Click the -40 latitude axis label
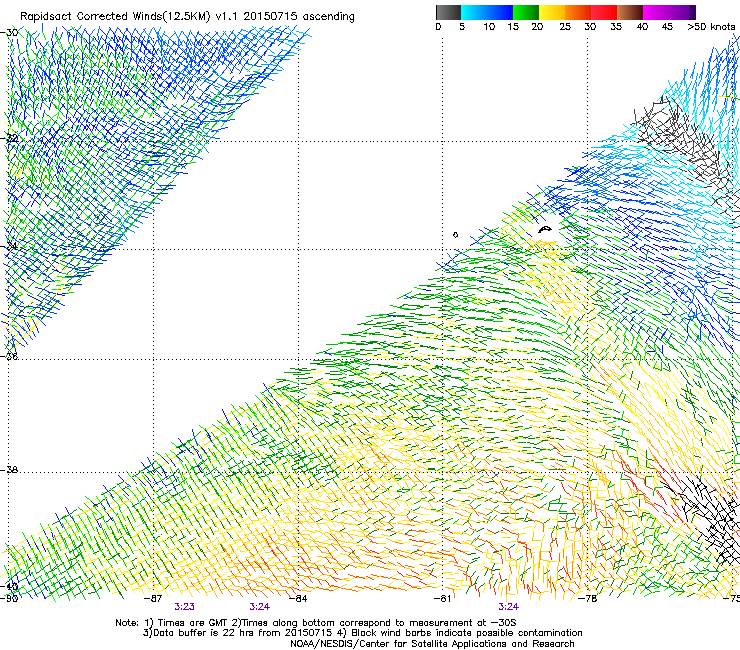Viewport: 740px width, 650px height. [9, 586]
